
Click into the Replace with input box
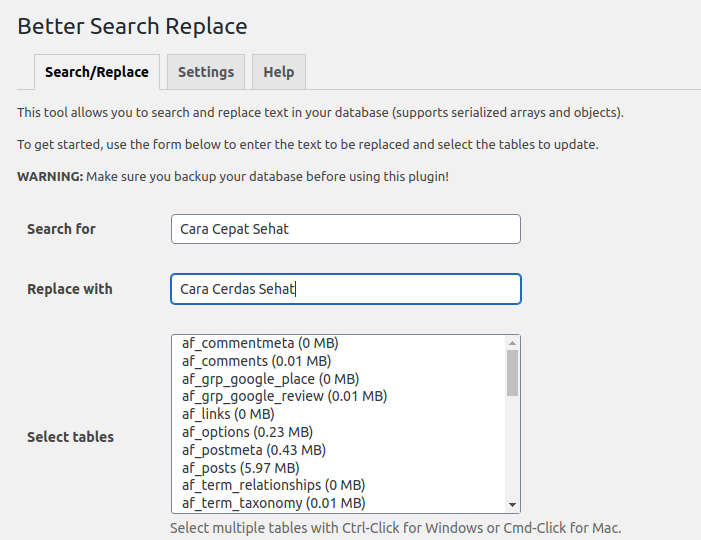click(345, 289)
